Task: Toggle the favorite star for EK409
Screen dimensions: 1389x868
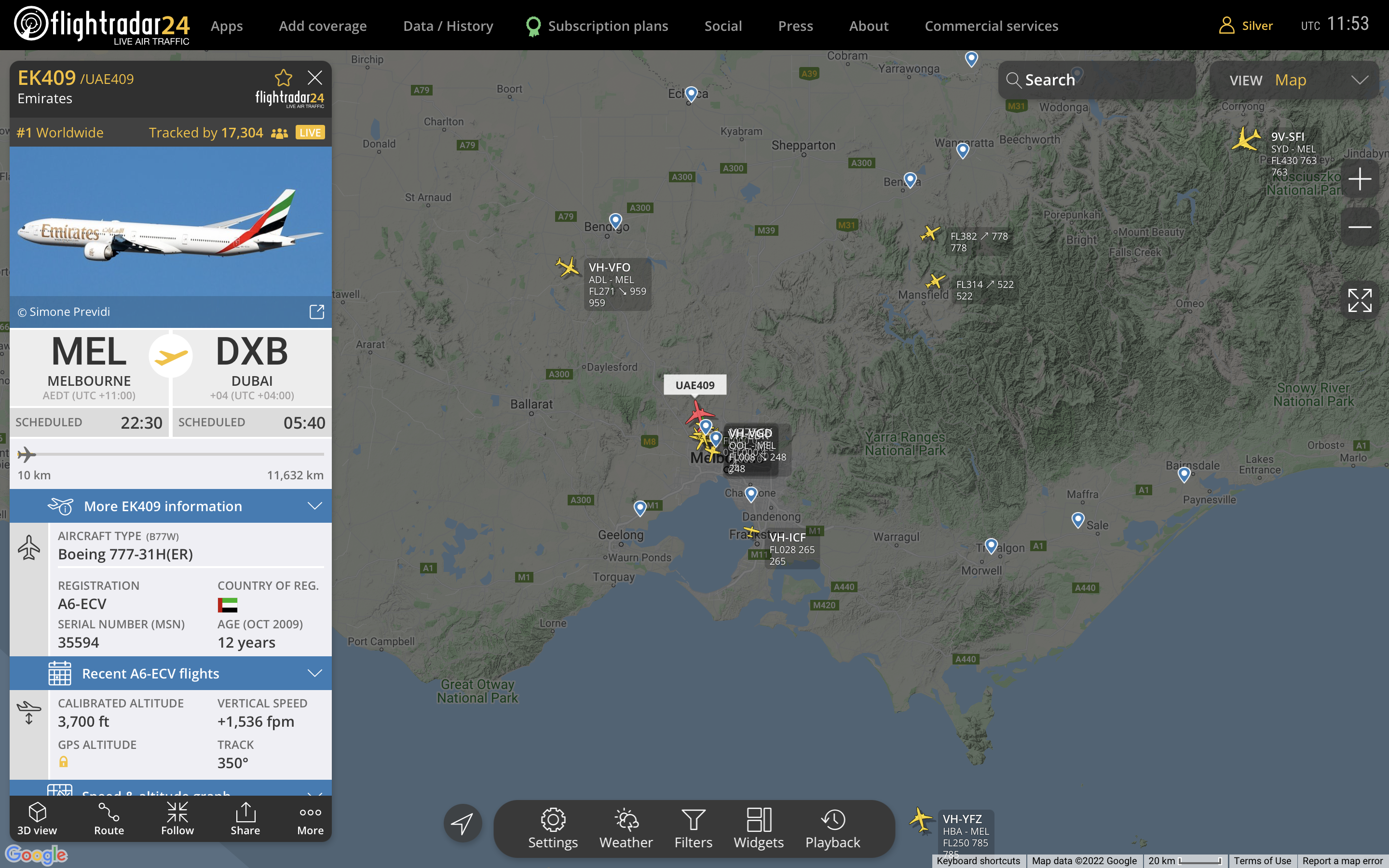Action: [284, 78]
